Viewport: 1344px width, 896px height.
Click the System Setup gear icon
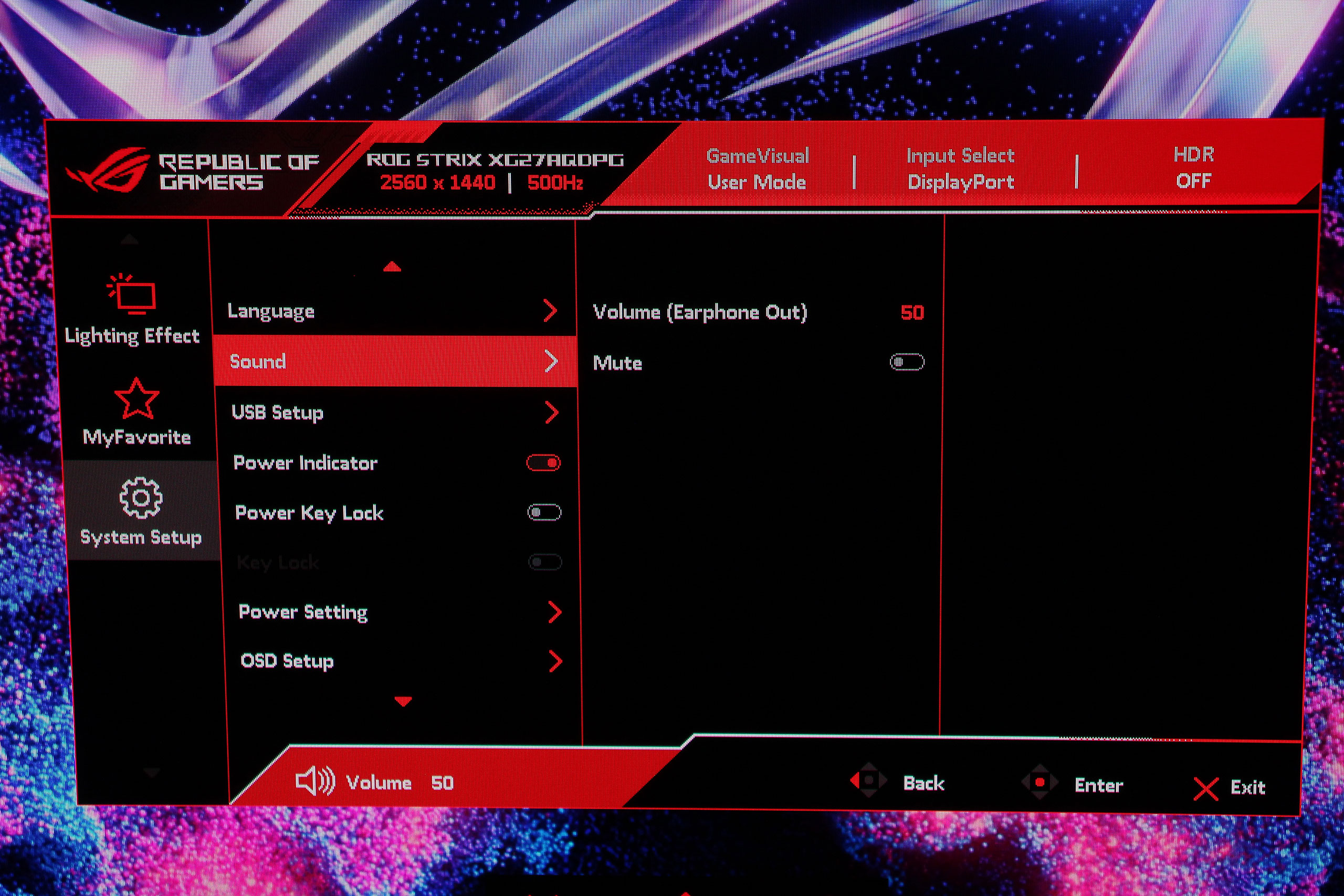tap(141, 498)
